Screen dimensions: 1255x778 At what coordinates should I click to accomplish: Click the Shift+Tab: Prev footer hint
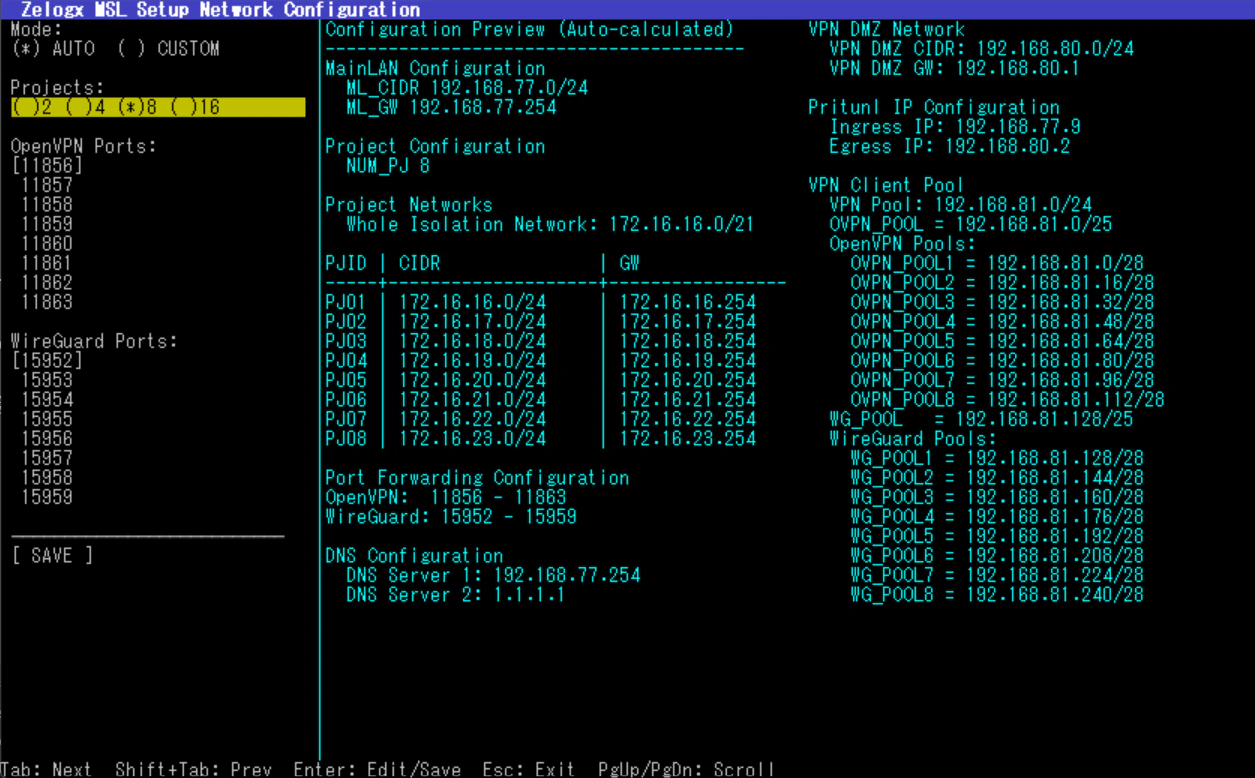[192, 769]
